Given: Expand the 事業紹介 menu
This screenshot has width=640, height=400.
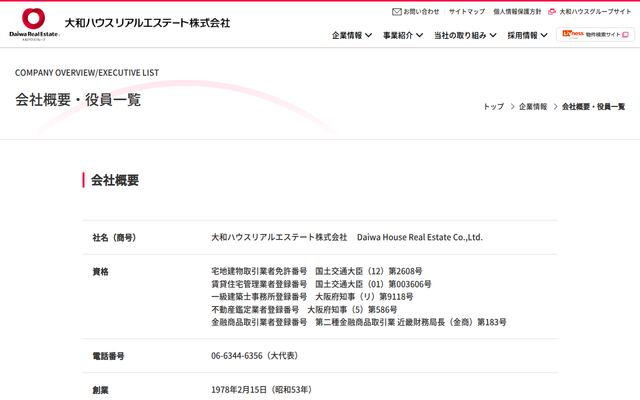Looking at the screenshot, I should click(403, 36).
